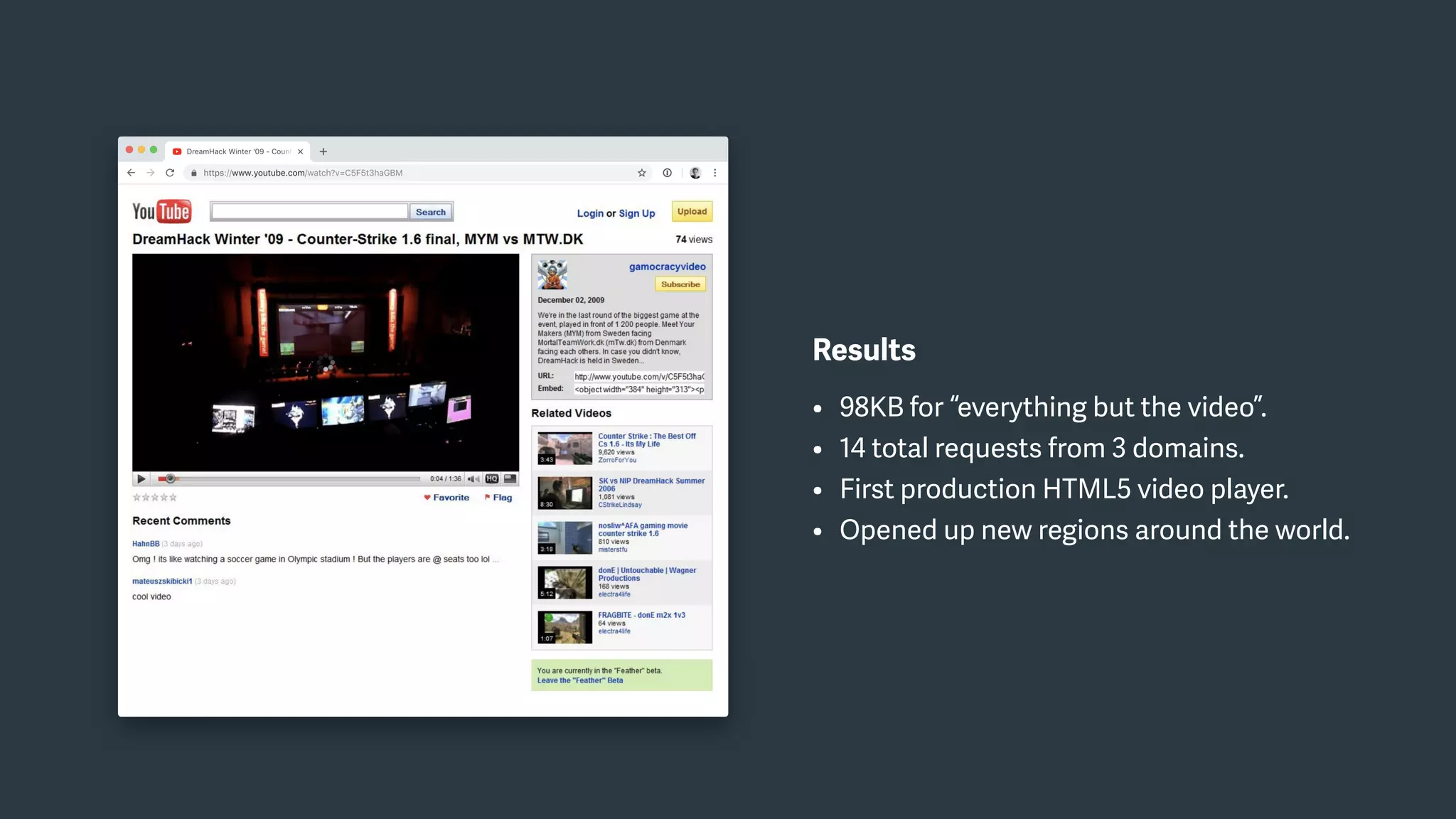This screenshot has width=1456, height=819.
Task: Rate the video with the stars
Action: coord(155,498)
